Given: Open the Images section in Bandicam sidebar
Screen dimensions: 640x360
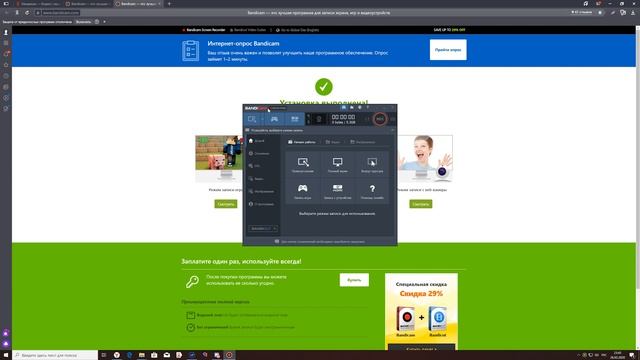Looking at the screenshot, I should (262, 191).
